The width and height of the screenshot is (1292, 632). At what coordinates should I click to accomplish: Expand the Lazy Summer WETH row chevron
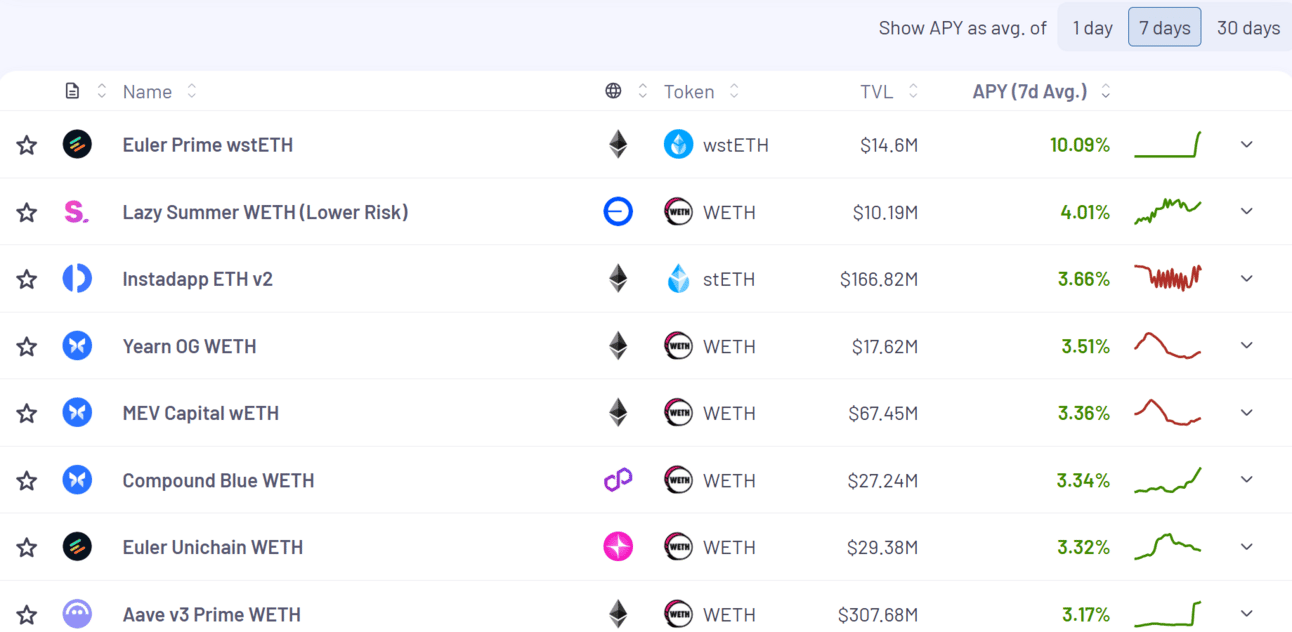[x=1247, y=211]
